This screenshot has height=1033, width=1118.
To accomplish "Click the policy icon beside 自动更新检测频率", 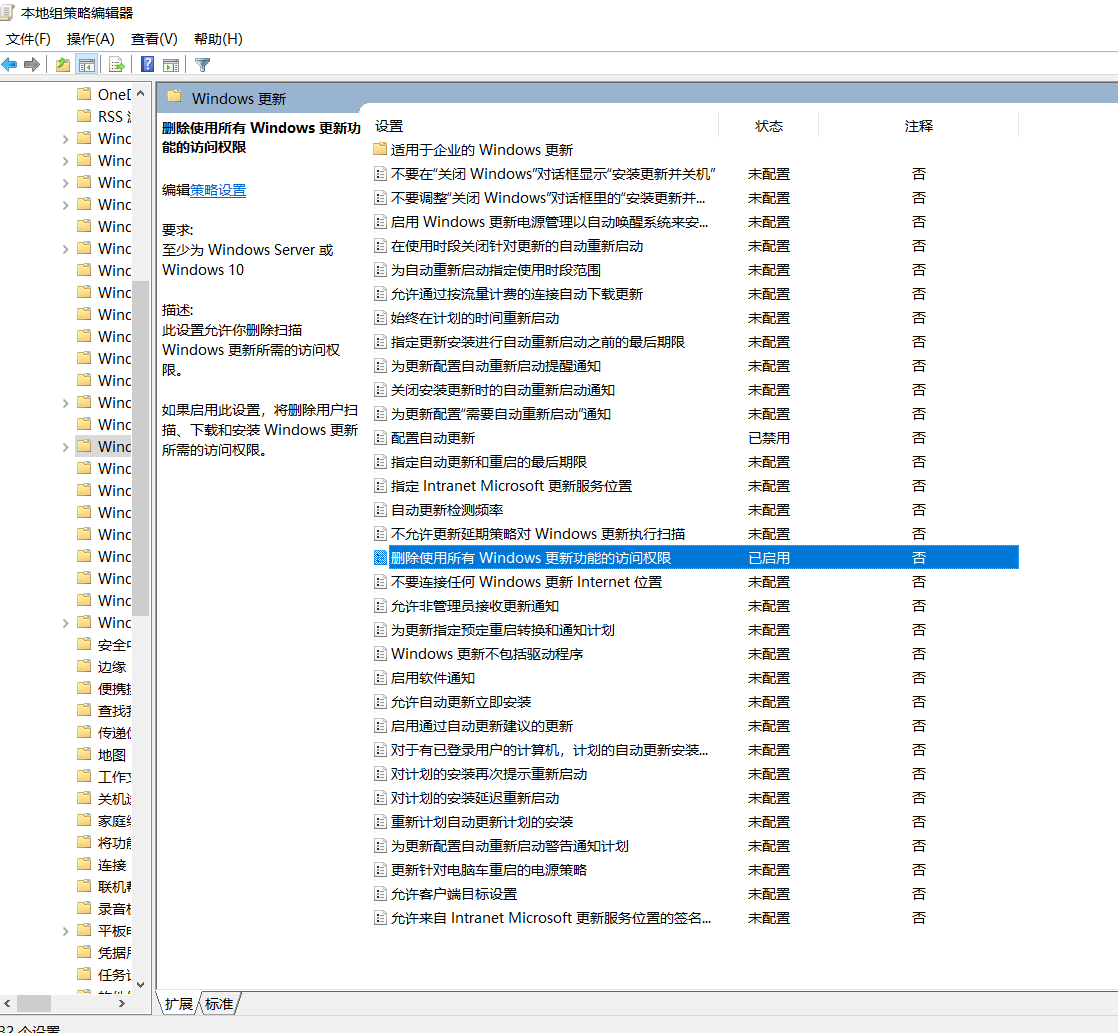I will (381, 510).
